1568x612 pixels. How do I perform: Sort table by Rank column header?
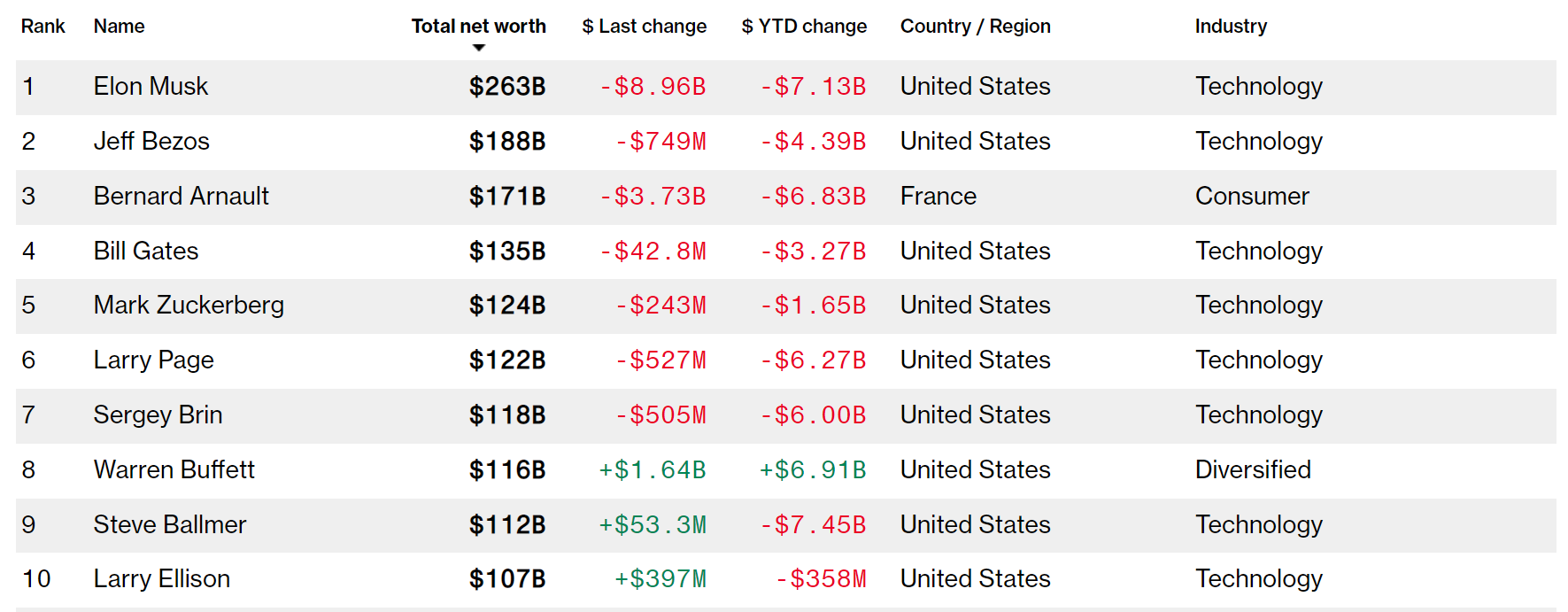43,27
